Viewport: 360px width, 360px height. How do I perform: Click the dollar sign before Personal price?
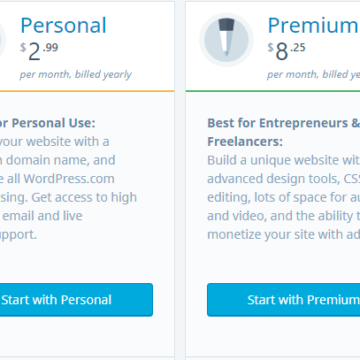(23, 48)
